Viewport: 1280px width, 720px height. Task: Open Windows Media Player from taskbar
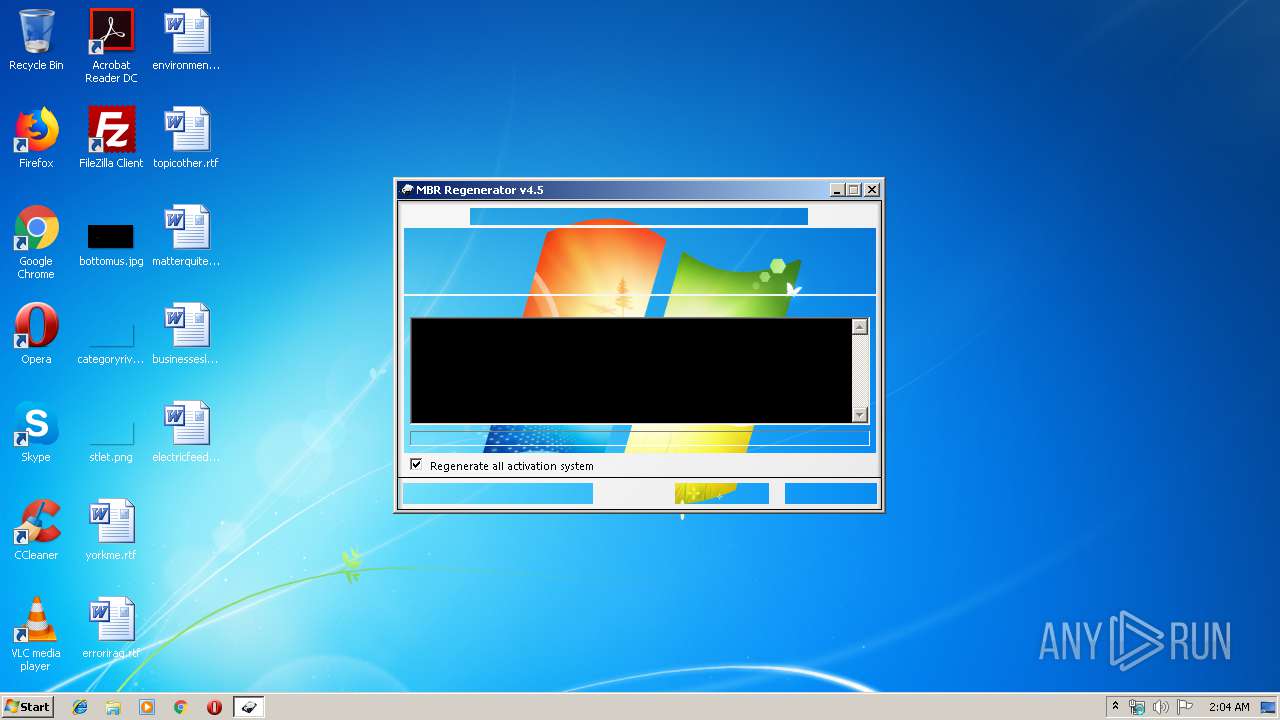click(x=147, y=707)
